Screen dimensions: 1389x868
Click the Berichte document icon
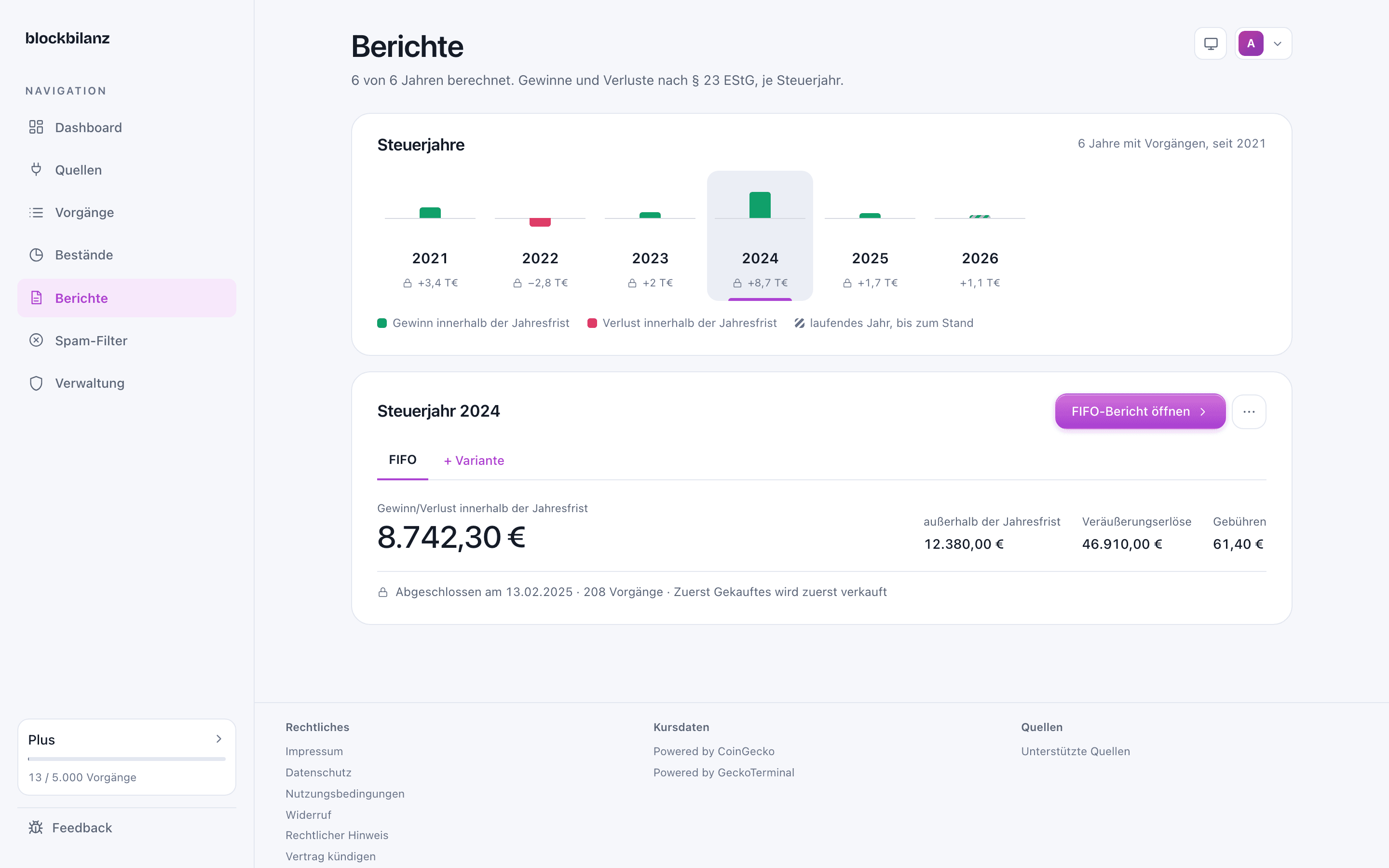coord(36,298)
